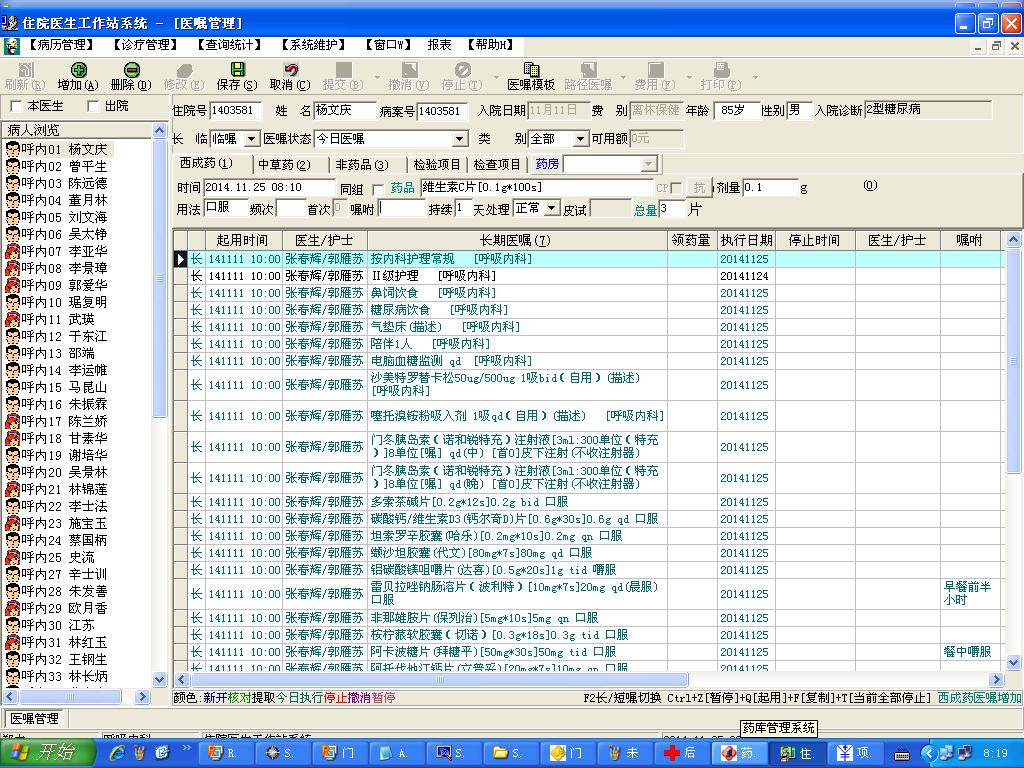Click the keyboard tray icon
Screen dimensions: 1024x768
(902, 754)
